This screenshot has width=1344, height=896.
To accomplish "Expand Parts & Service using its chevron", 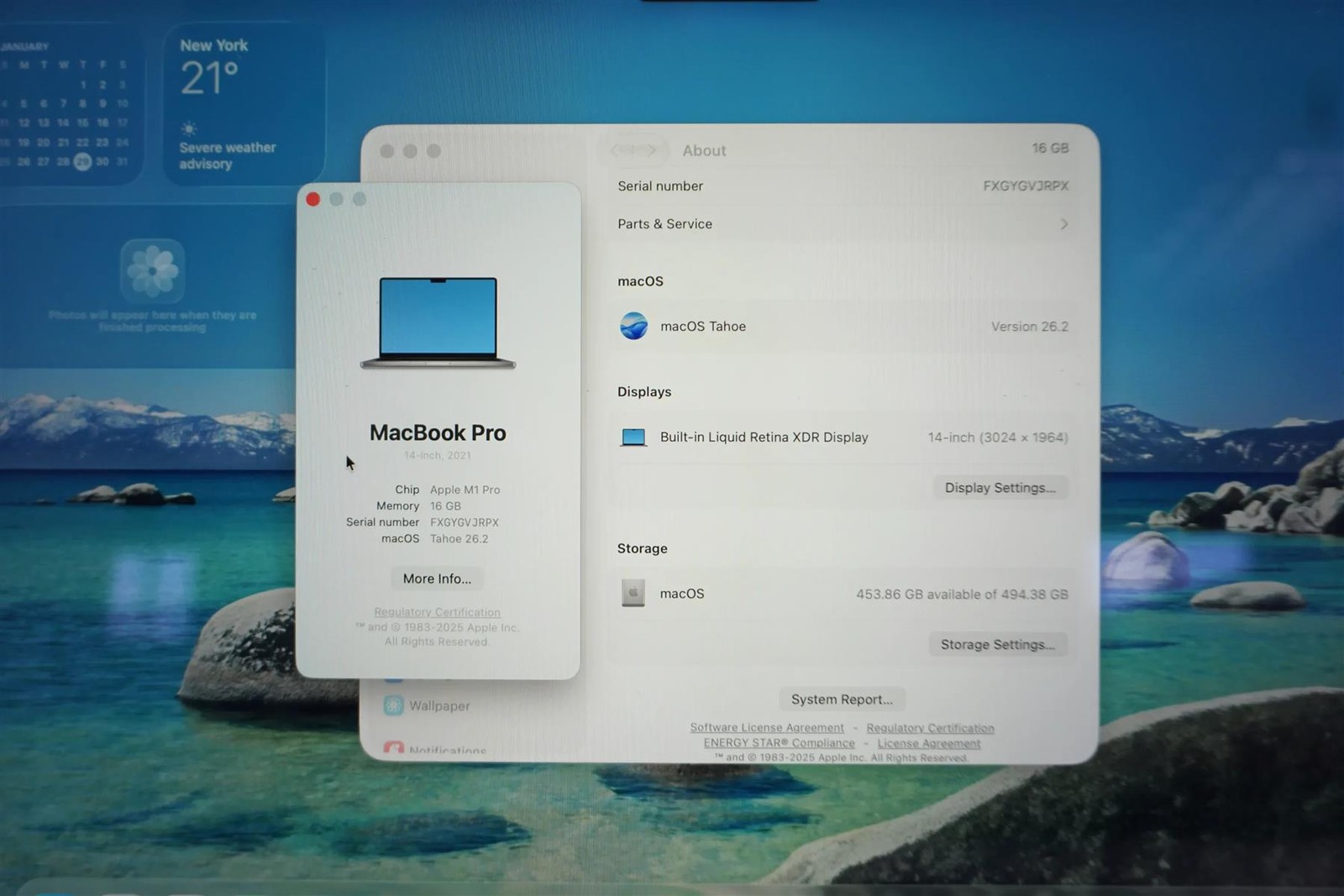I will click(1064, 224).
